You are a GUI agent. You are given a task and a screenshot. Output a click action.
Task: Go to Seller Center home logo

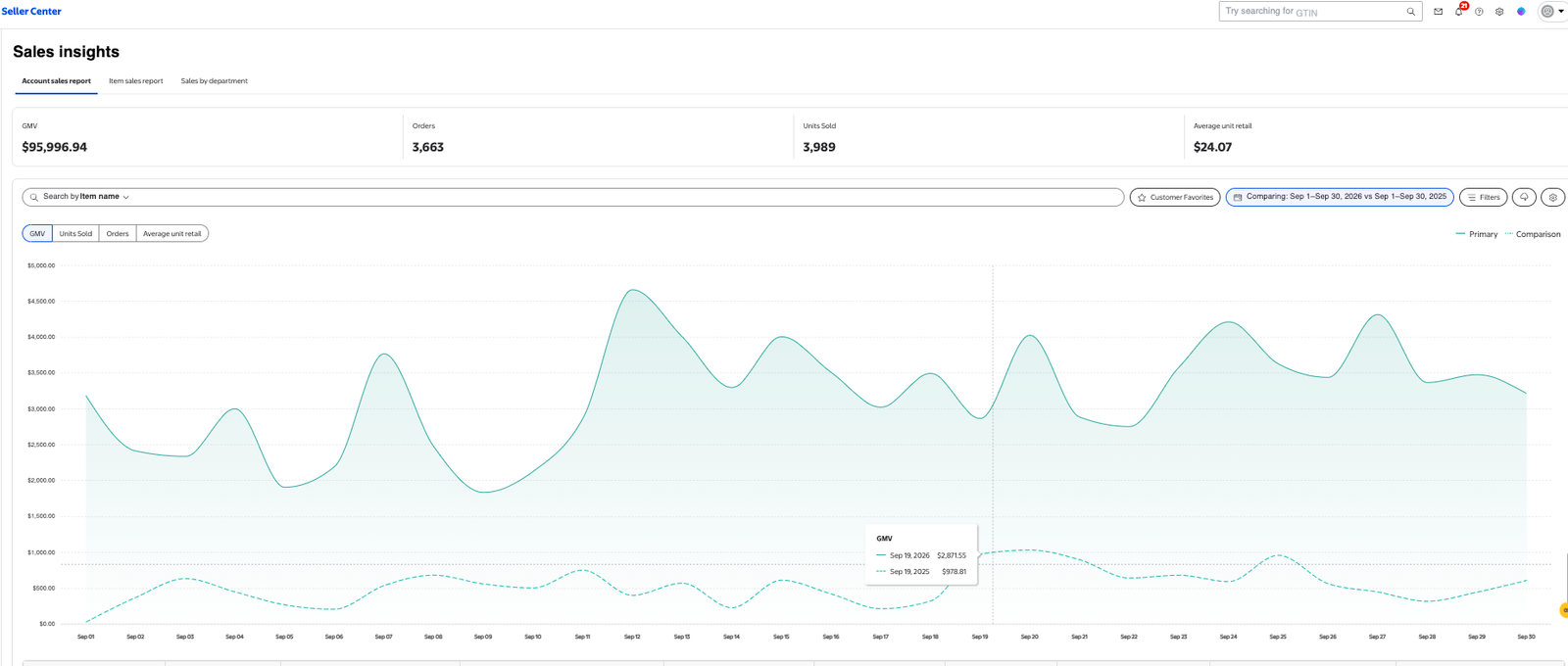click(x=31, y=12)
